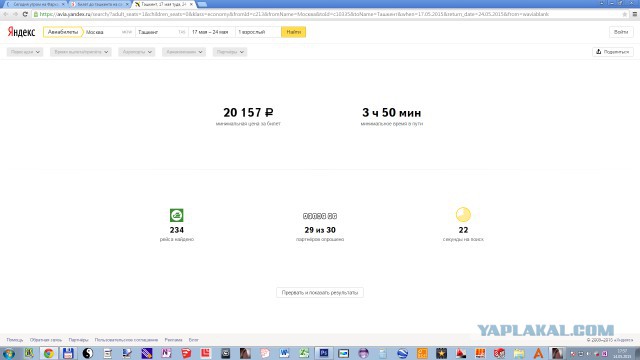Screen dimensions: 640x360
Task: Open the '1 взрослый' passengers selector
Action: [x=258, y=32]
